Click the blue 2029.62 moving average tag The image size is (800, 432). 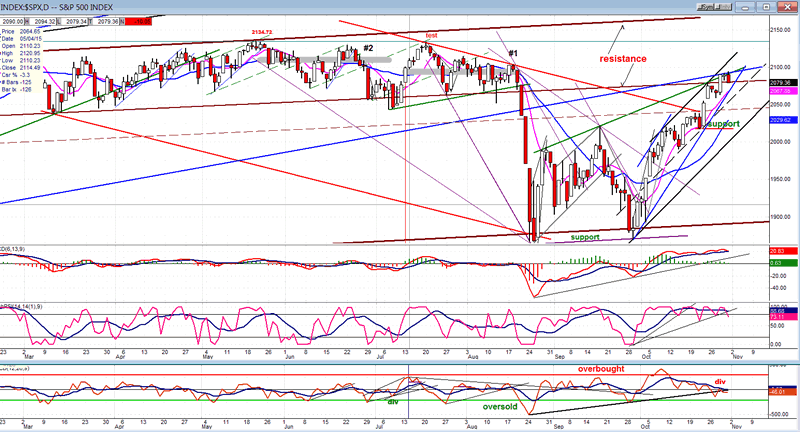[783, 120]
